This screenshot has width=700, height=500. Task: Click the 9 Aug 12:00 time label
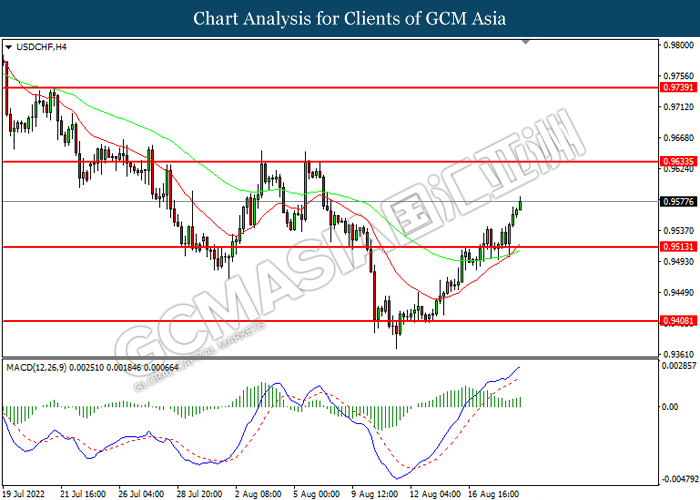coord(376,494)
